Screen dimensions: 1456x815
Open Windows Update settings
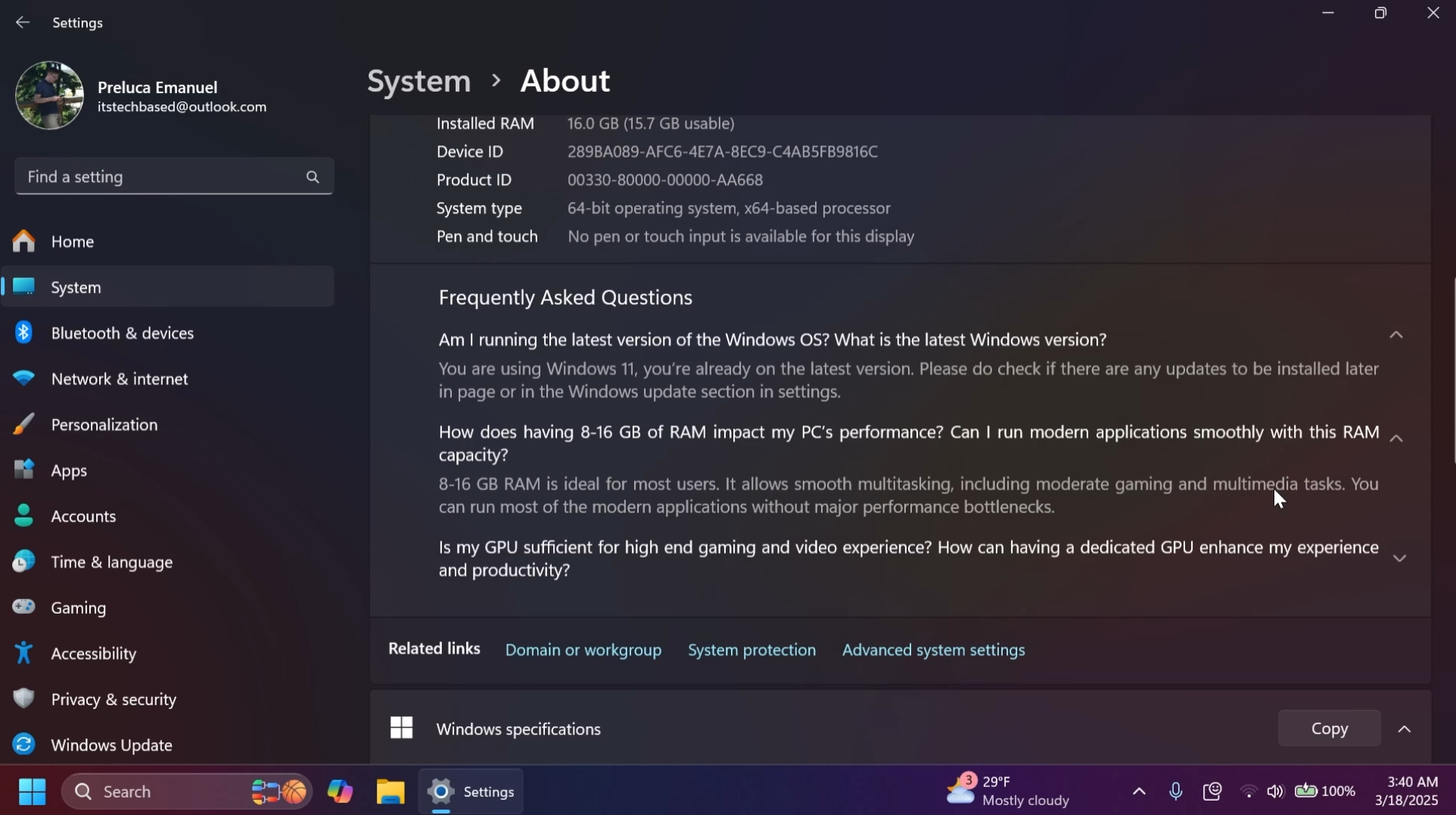(111, 745)
